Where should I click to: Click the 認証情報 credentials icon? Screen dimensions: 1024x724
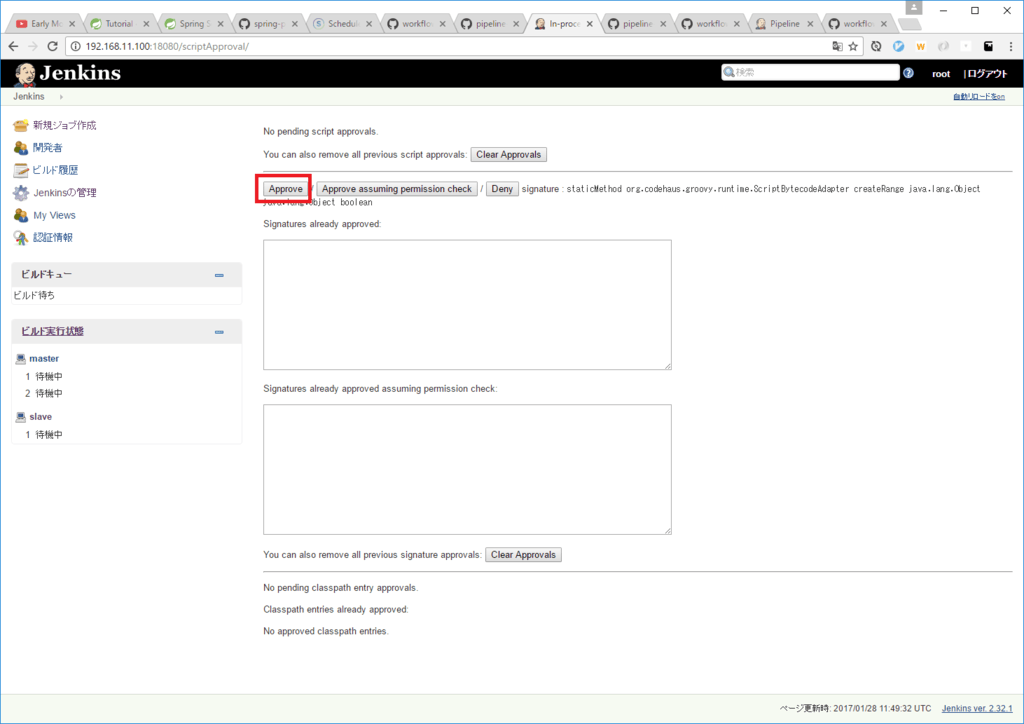(x=21, y=238)
